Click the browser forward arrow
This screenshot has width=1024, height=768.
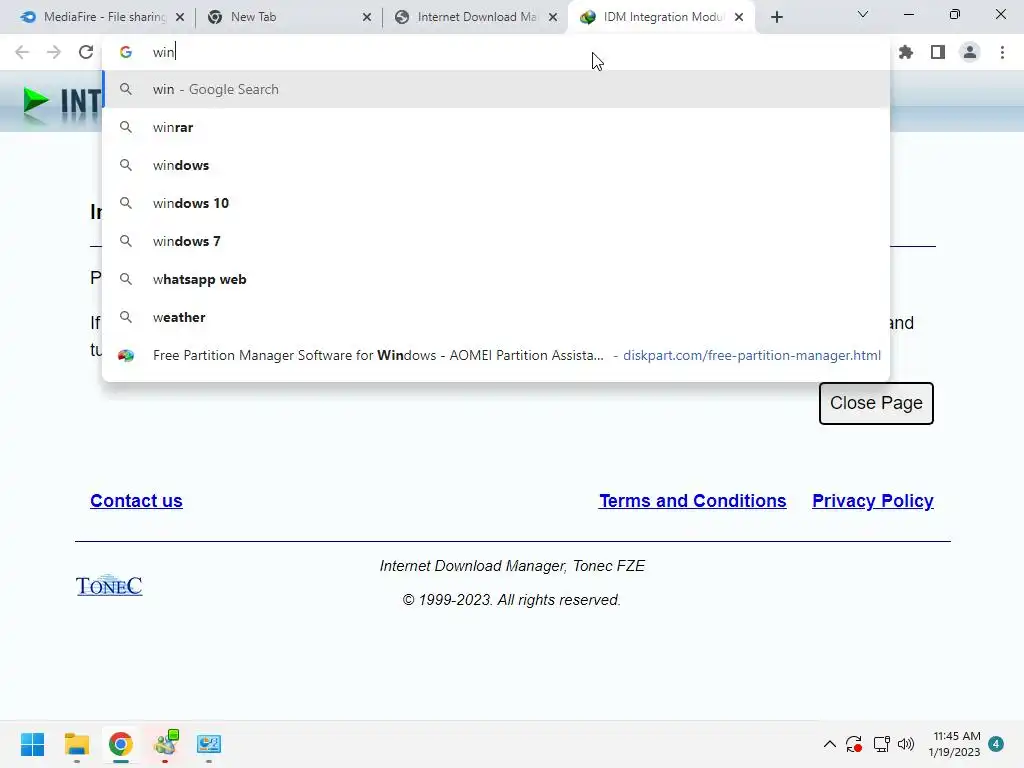point(54,52)
